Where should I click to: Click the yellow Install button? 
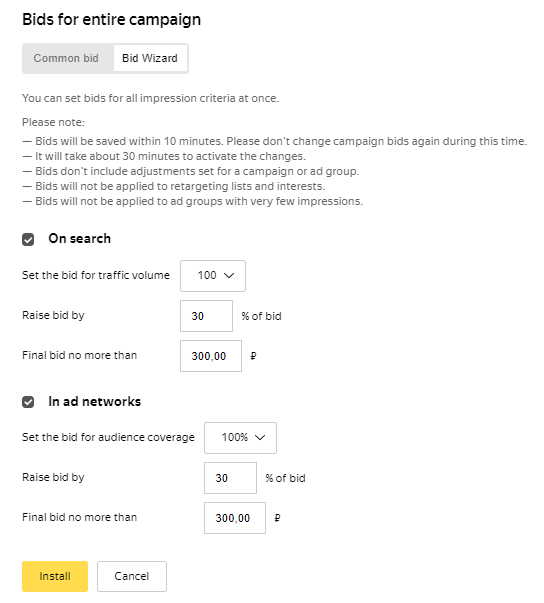55,576
